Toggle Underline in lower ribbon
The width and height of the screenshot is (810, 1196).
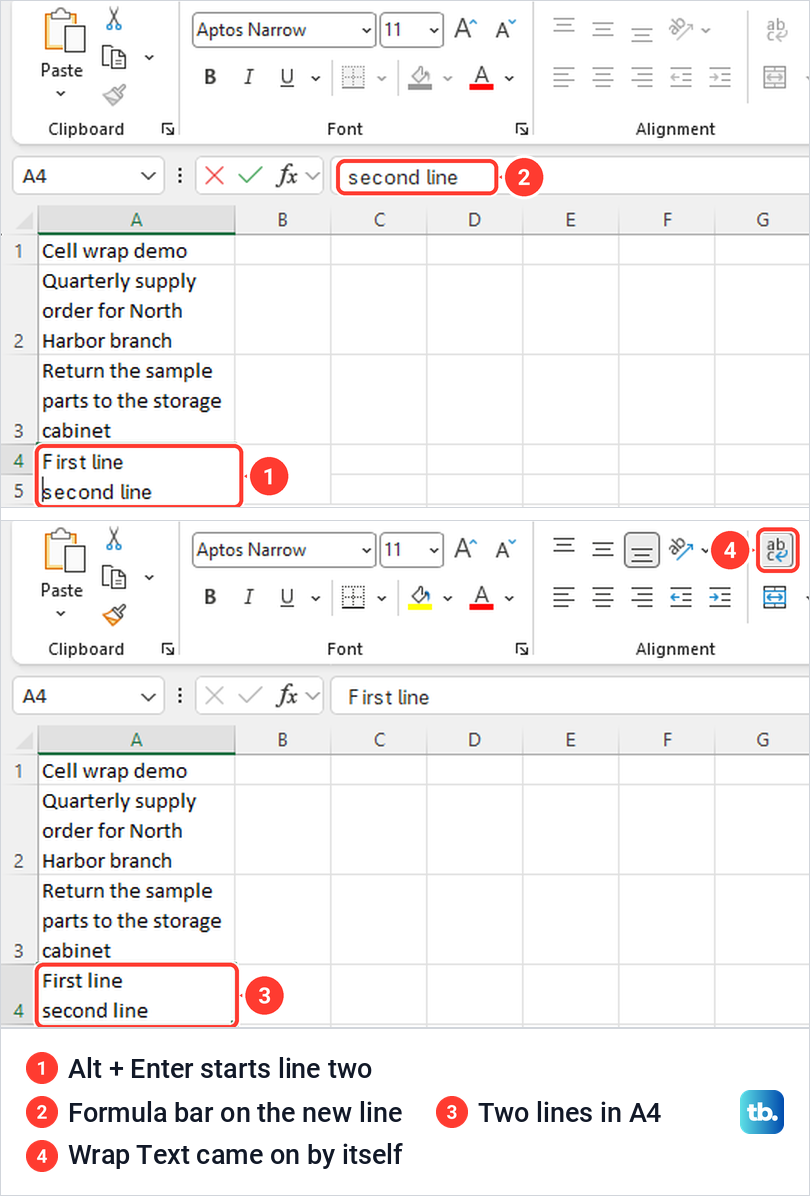pos(287,597)
